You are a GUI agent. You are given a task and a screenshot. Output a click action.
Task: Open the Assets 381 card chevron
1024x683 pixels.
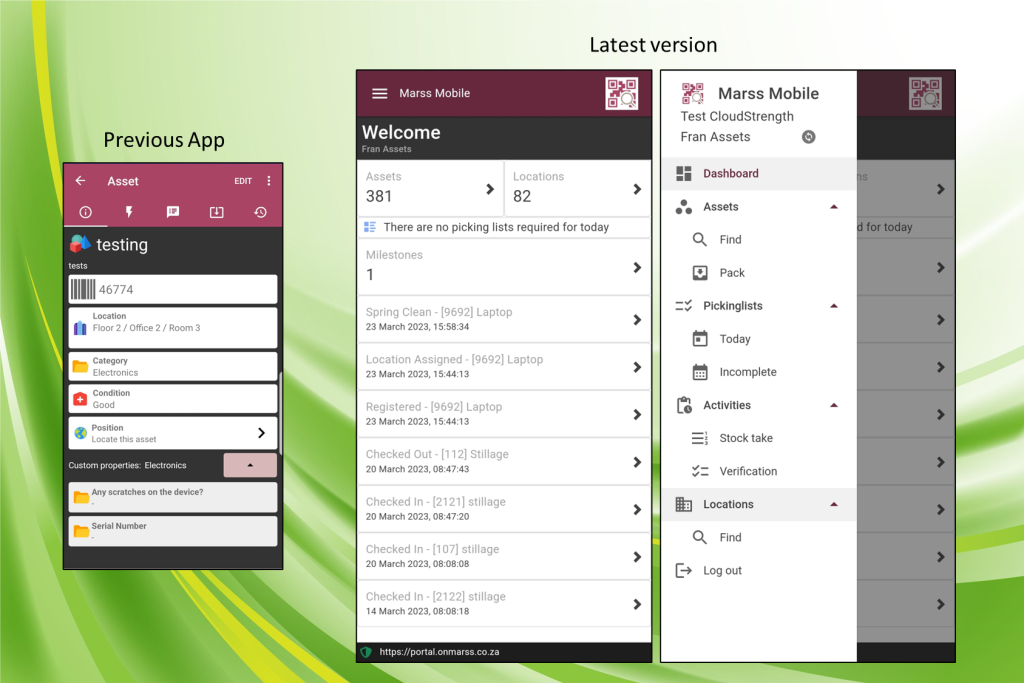490,189
